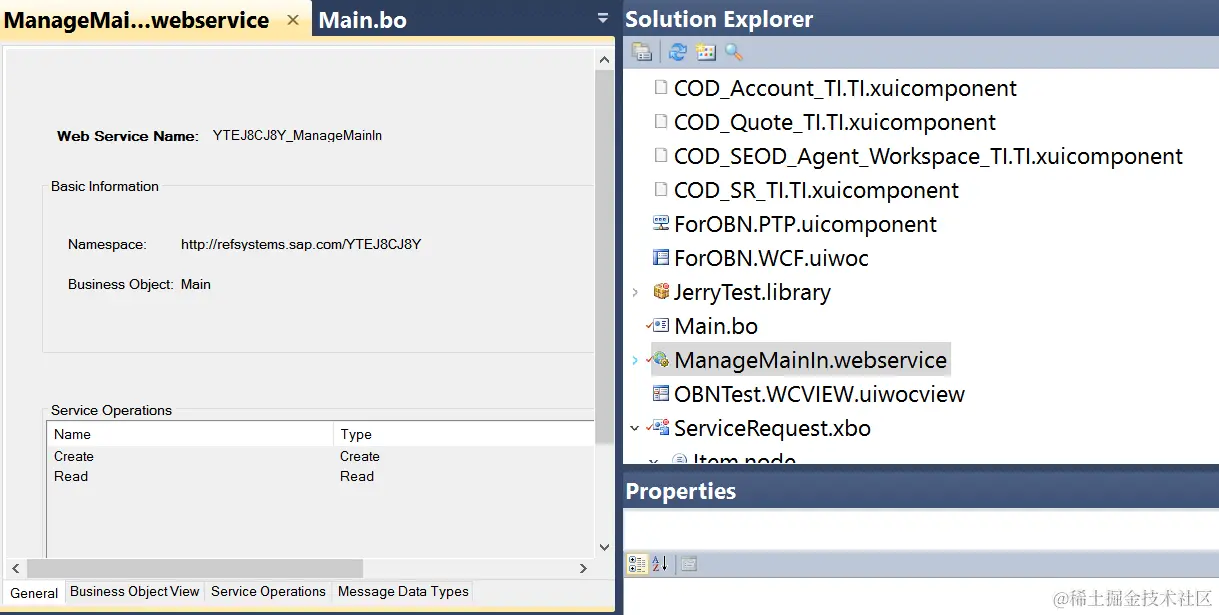Select ServiceRequest.xbo in the tree

click(772, 428)
